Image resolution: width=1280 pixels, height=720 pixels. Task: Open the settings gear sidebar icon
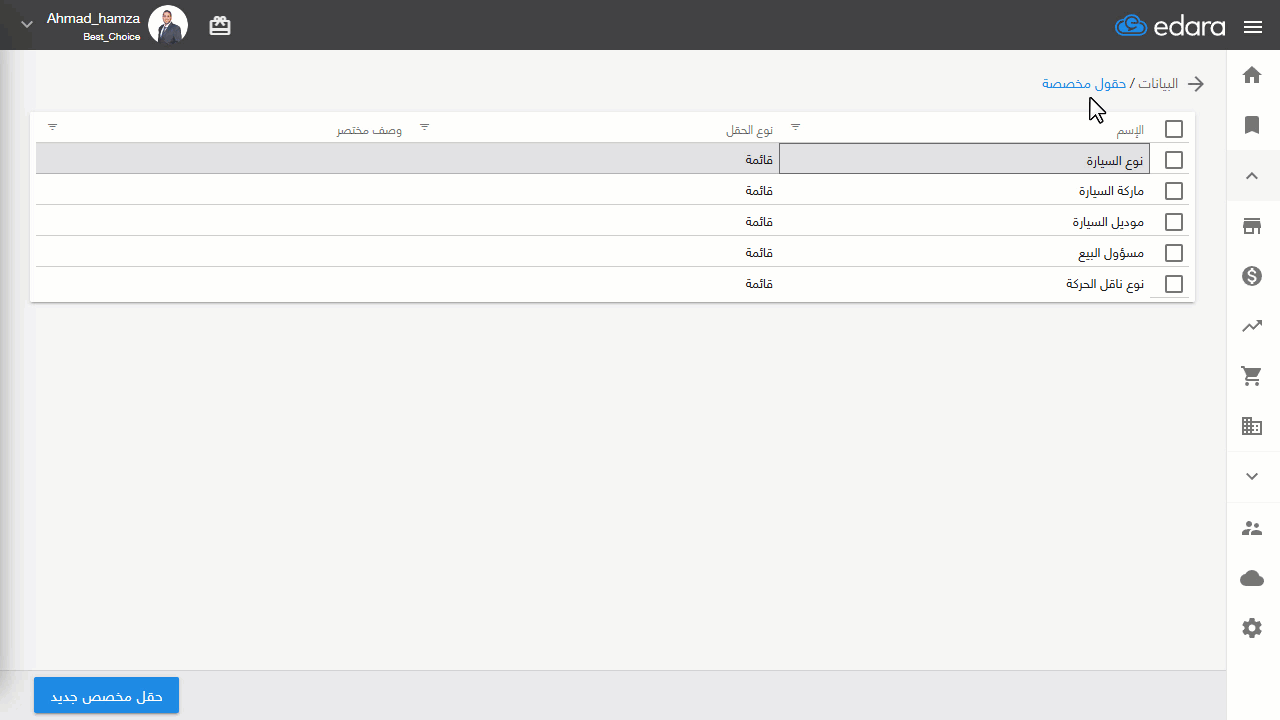1252,628
